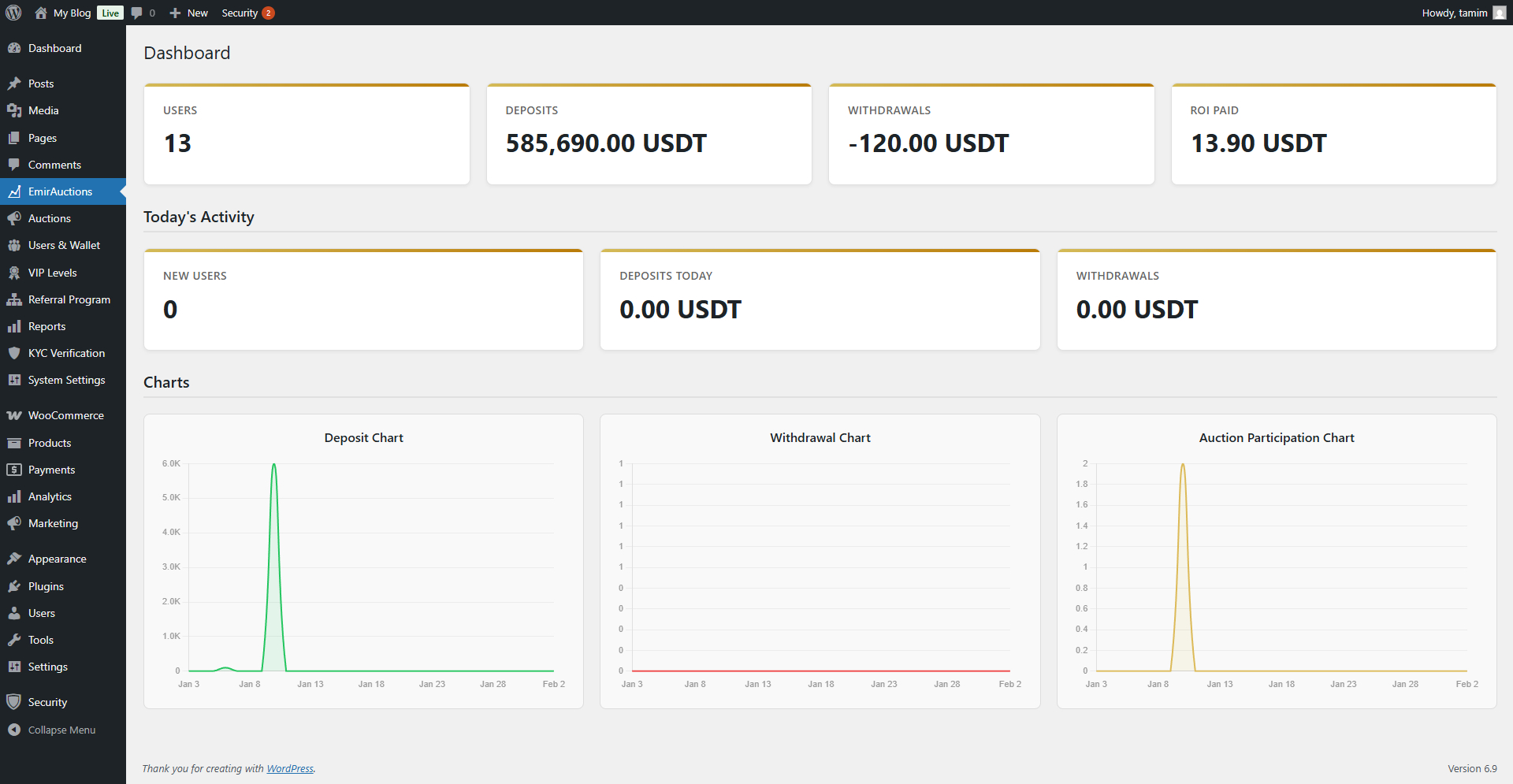Click the Appearance paintbrush icon
The height and width of the screenshot is (784, 1513).
click(14, 559)
